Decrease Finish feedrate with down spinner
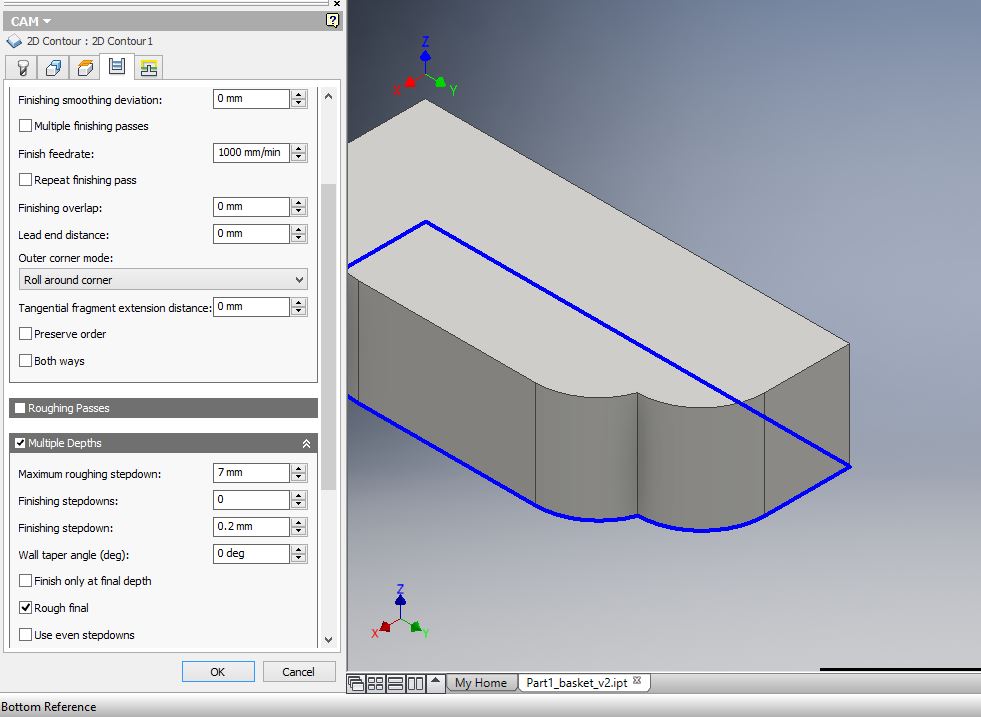Image resolution: width=981 pixels, height=717 pixels. [299, 157]
